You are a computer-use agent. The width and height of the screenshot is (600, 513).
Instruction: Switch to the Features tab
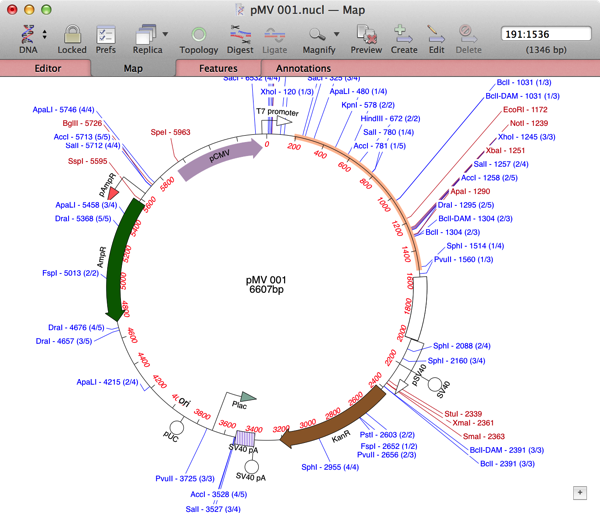[217, 68]
